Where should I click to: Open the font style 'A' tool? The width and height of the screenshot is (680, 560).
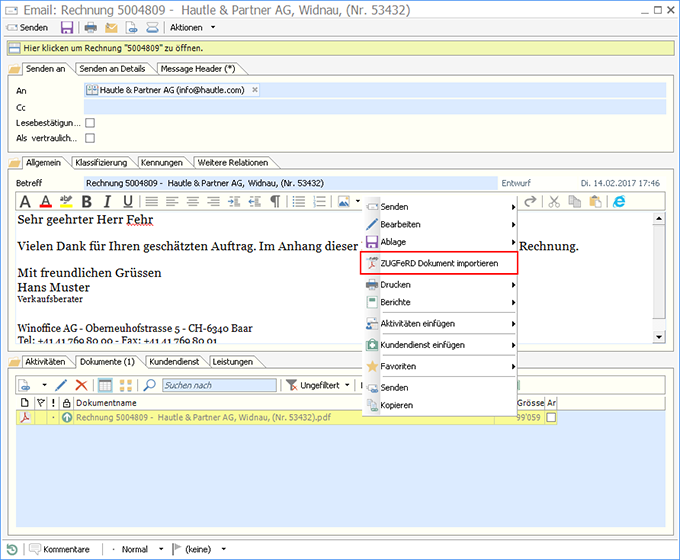click(x=25, y=202)
